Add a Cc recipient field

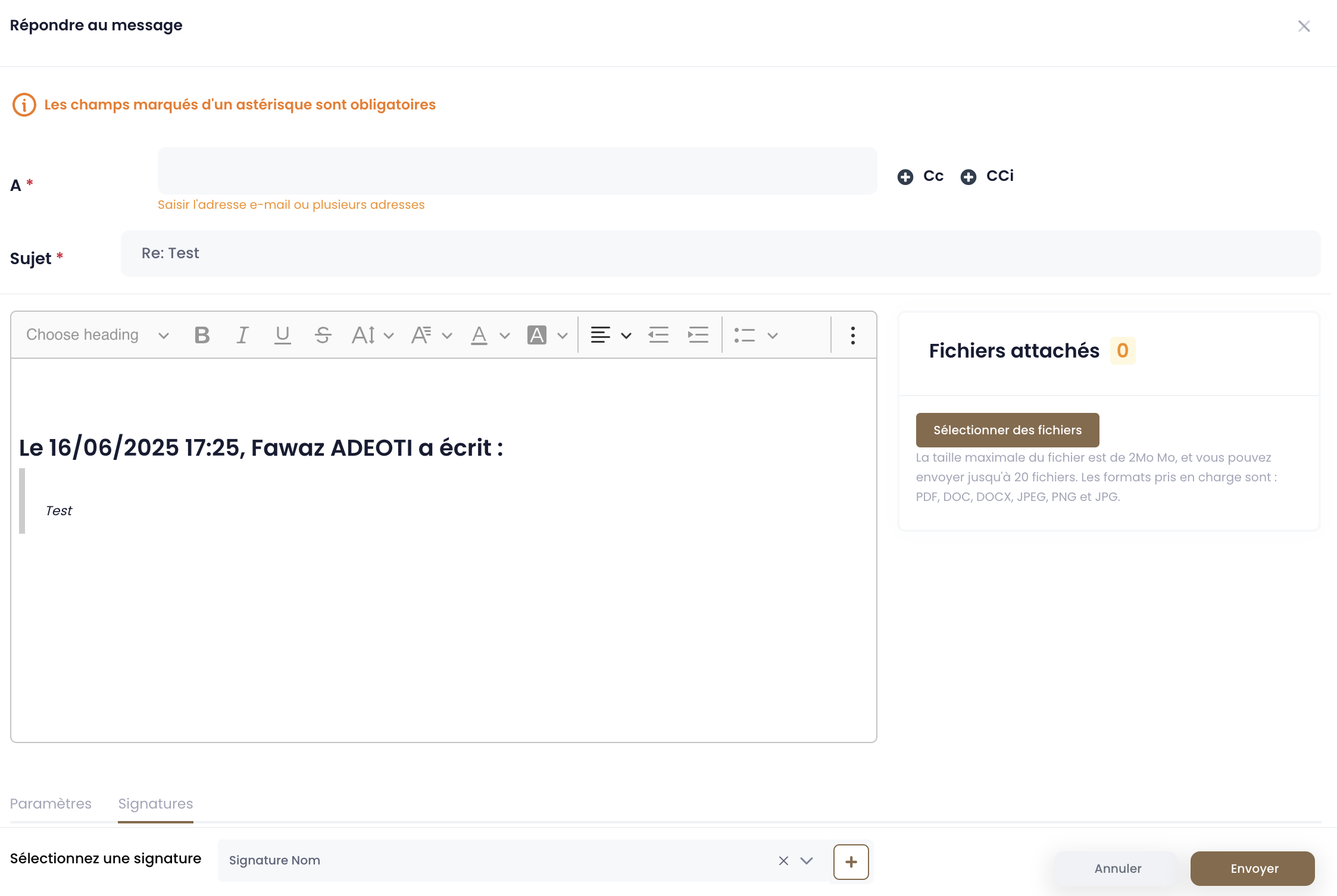pyautogui.click(x=920, y=177)
